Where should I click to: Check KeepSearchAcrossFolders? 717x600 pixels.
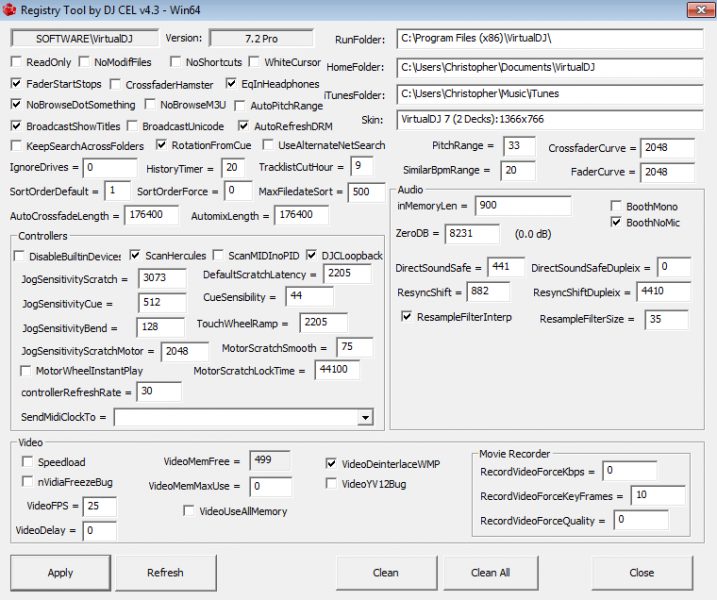(16, 146)
